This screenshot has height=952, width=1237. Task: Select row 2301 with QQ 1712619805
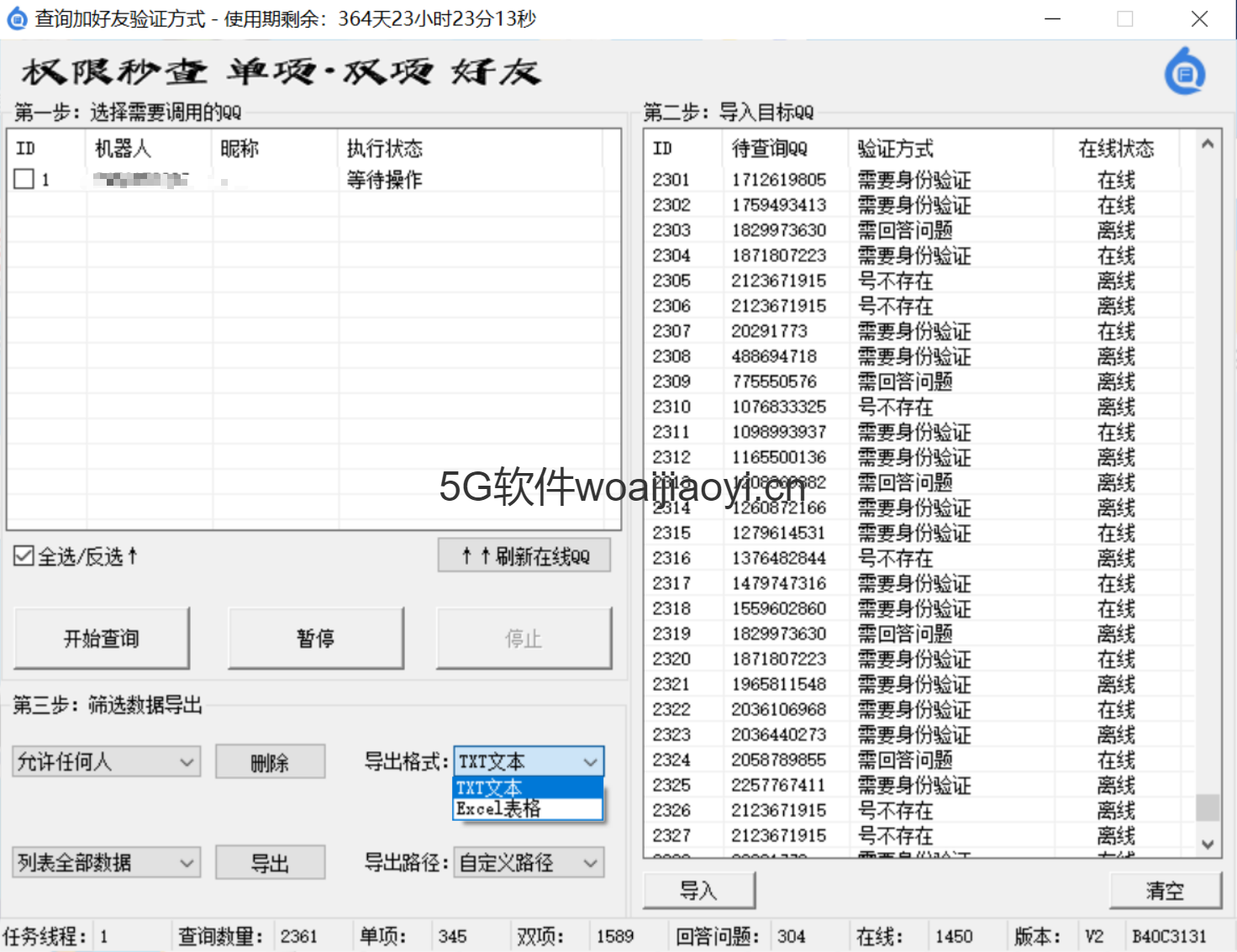pyautogui.click(x=919, y=180)
